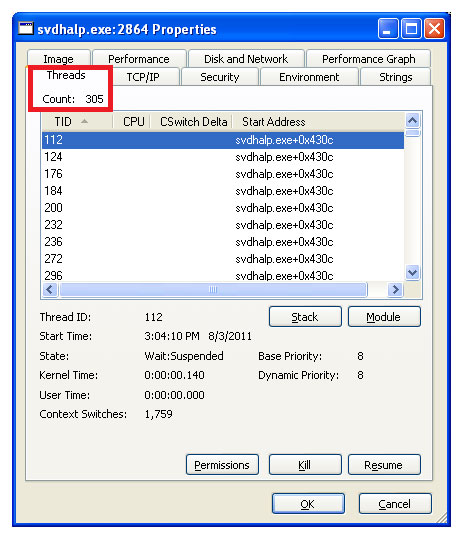464x540 pixels.
Task: Select thread row with TID 112
Action: click(x=223, y=140)
